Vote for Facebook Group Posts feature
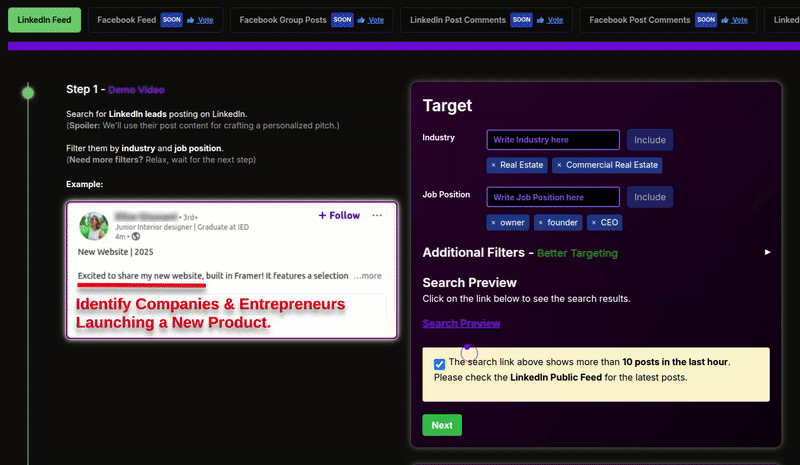 [x=376, y=20]
